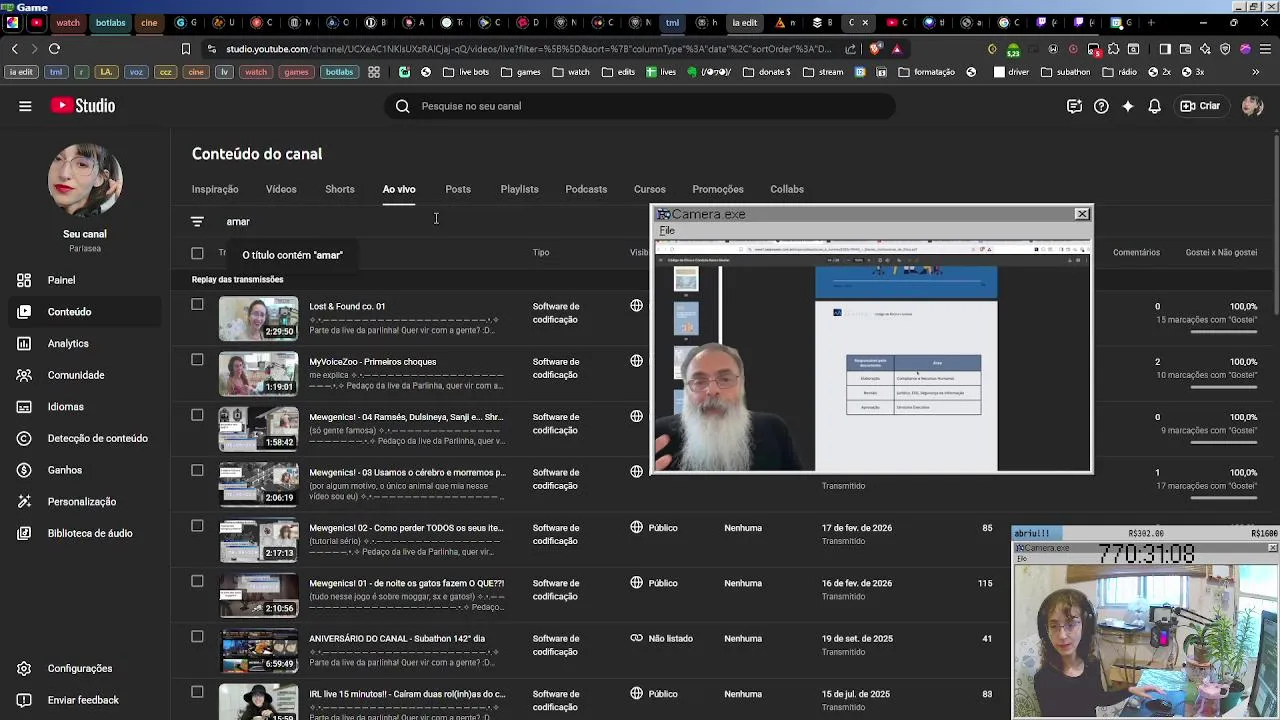Open the bookmarks grid apps icon
Image resolution: width=1280 pixels, height=720 pixels.
[373, 72]
